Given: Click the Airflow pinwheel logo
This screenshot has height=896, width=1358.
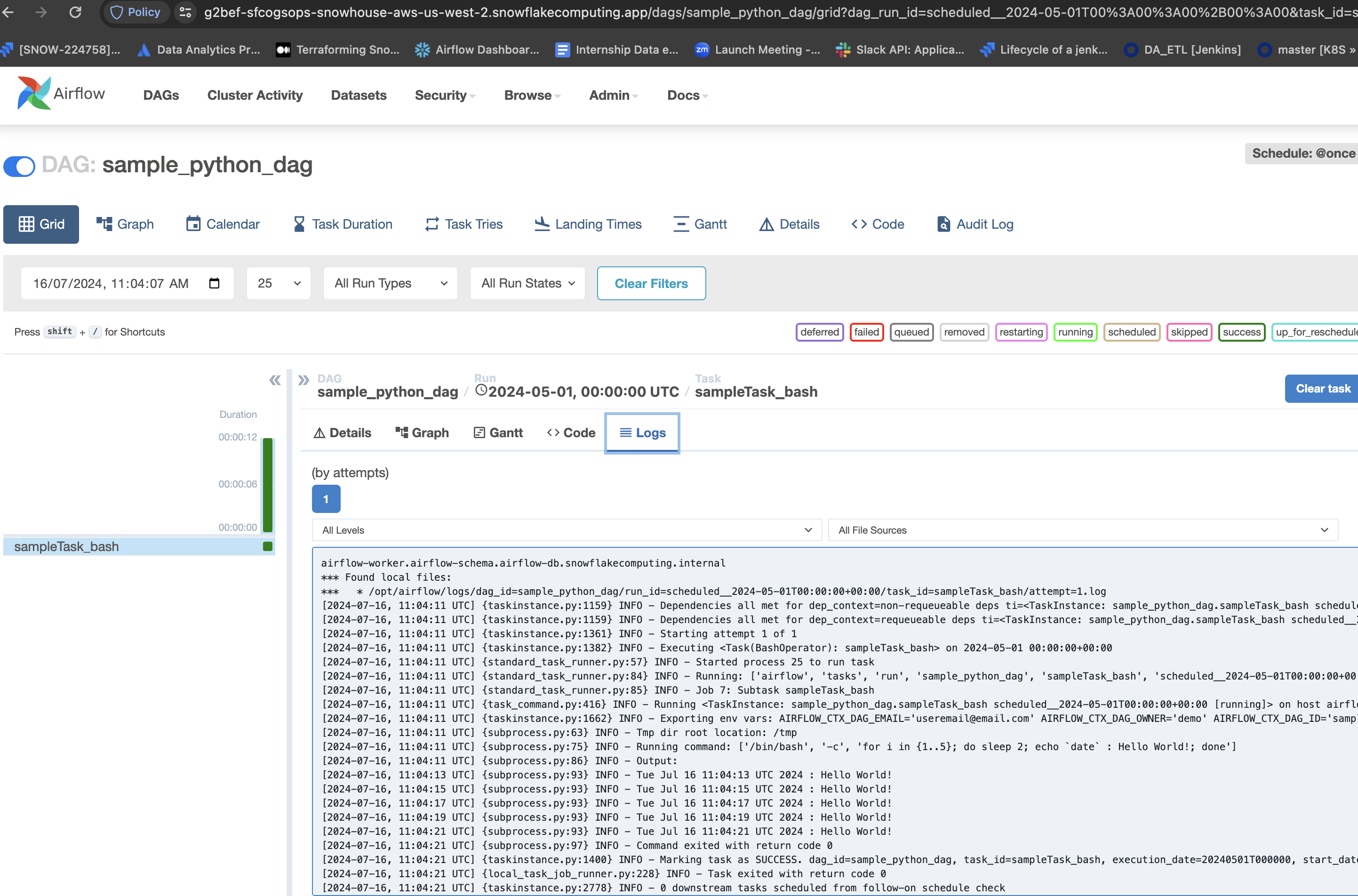Looking at the screenshot, I should 34,93.
